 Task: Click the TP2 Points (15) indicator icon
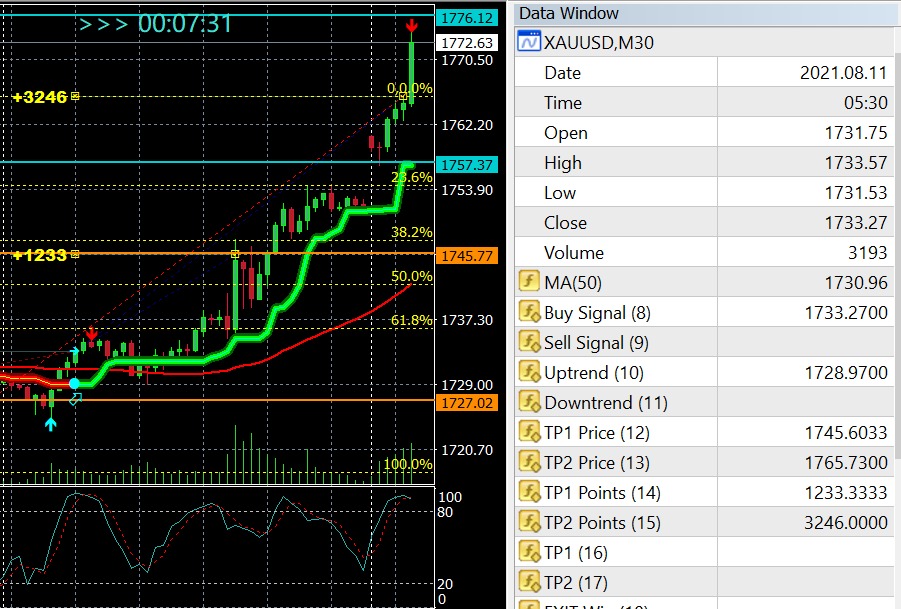pos(529,522)
